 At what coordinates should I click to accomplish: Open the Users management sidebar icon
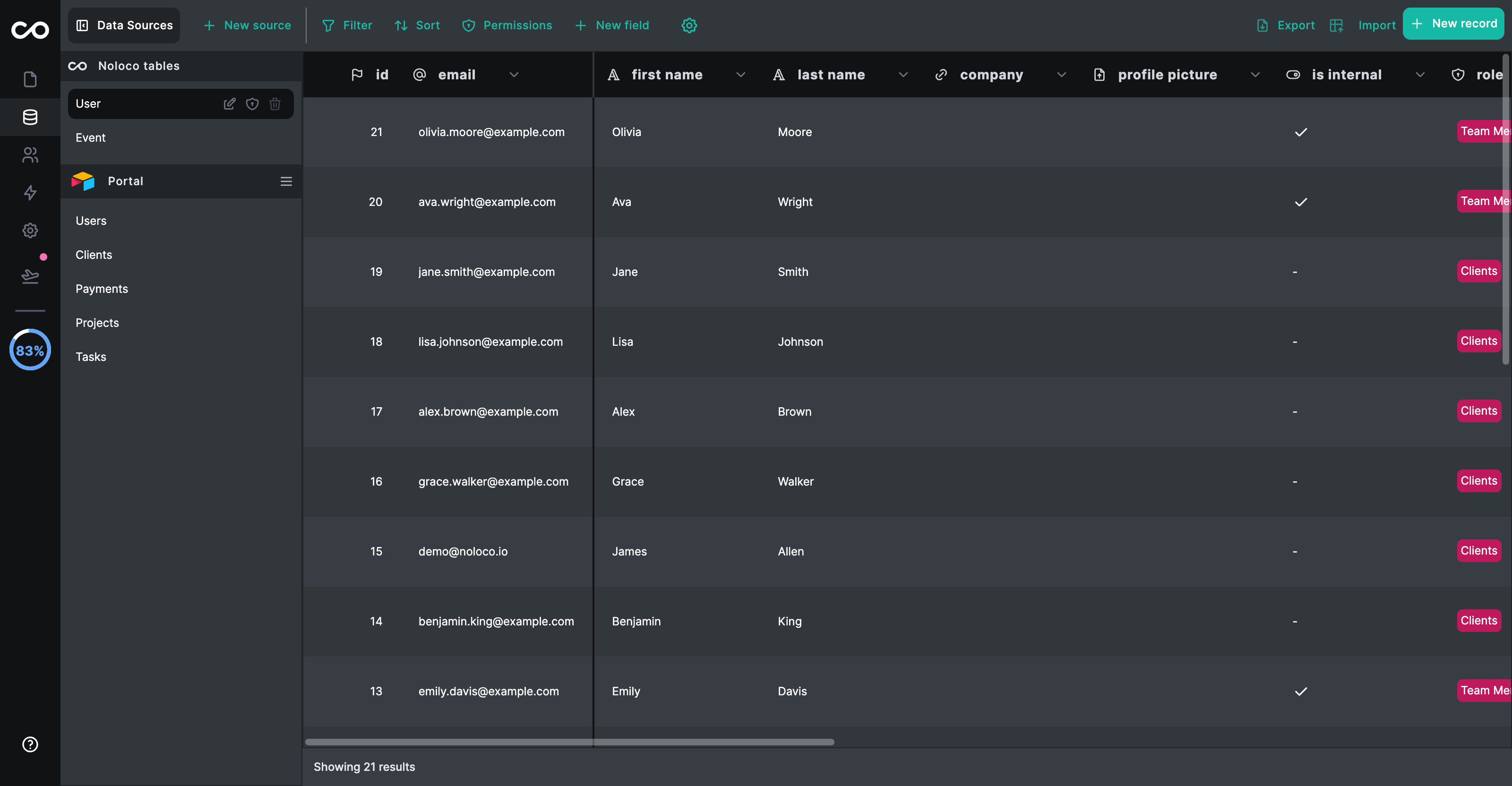coord(30,155)
